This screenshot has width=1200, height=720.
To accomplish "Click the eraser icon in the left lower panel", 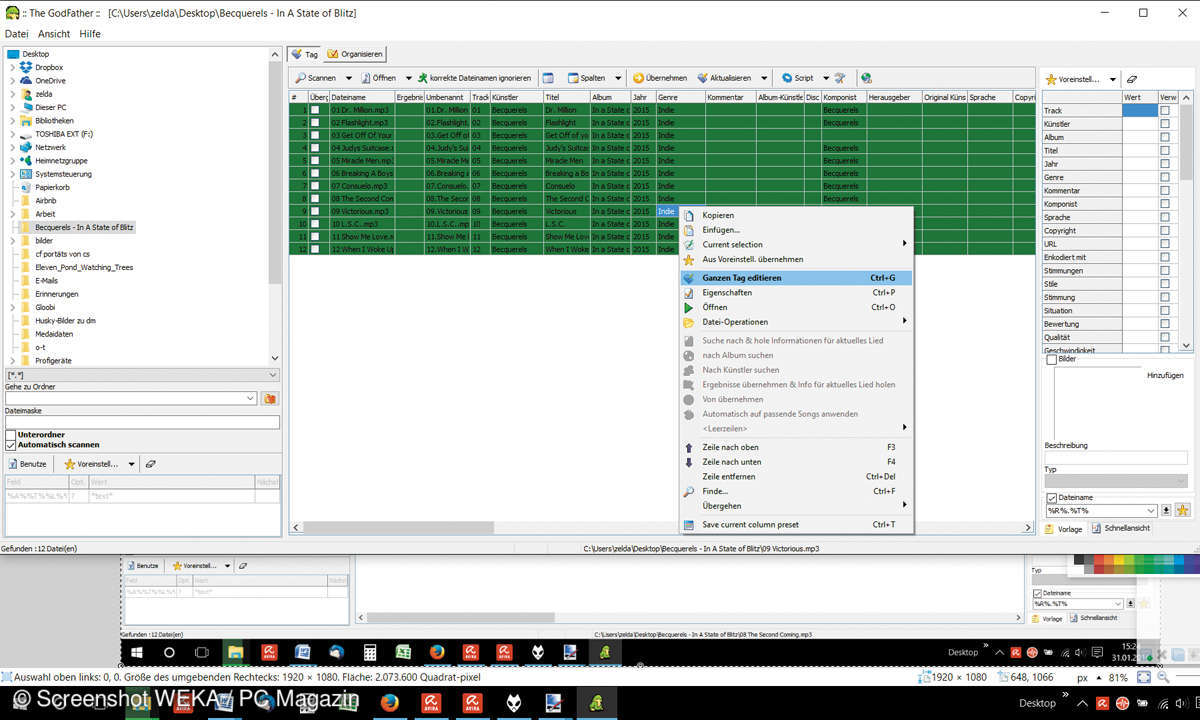I will tap(150, 464).
